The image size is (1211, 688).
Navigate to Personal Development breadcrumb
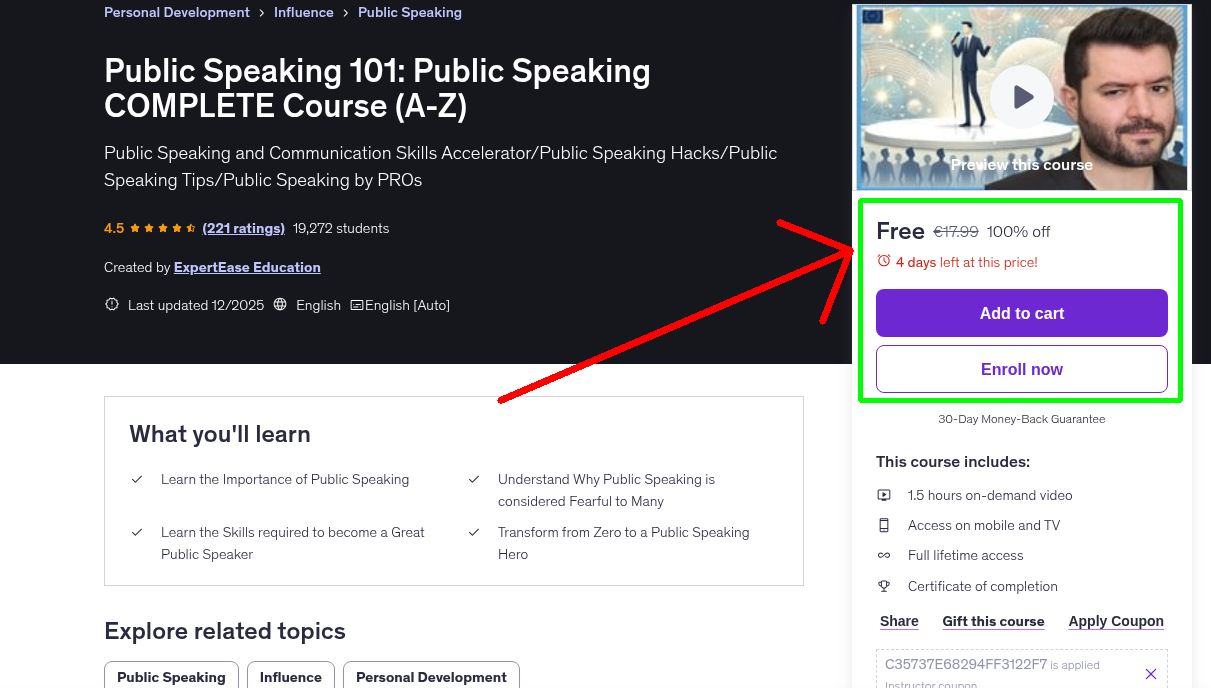pyautogui.click(x=176, y=12)
